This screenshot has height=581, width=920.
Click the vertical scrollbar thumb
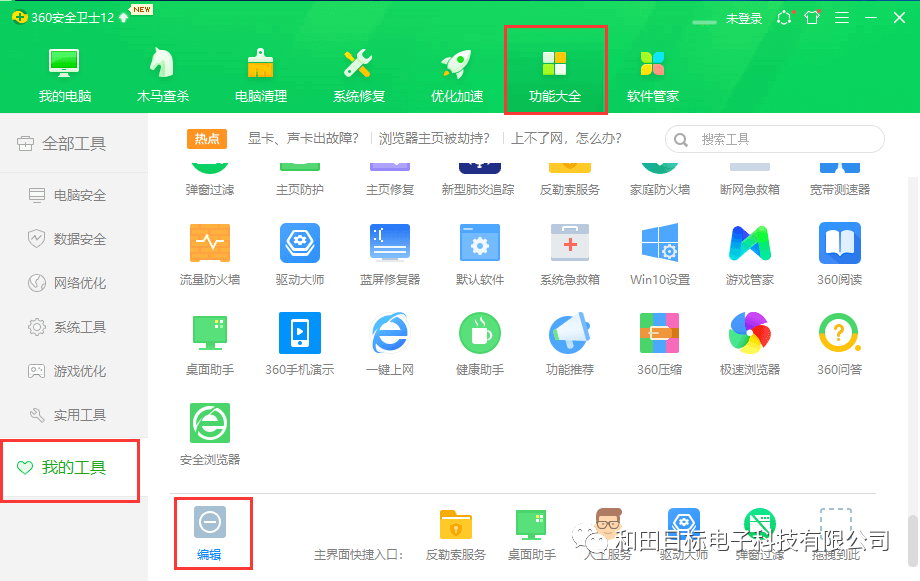[912, 540]
